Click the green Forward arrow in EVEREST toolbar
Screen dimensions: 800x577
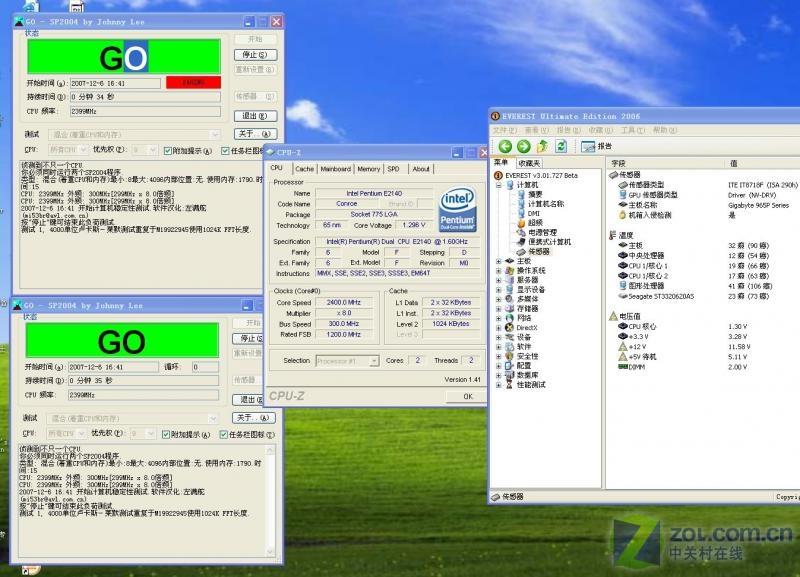pyautogui.click(x=523, y=147)
